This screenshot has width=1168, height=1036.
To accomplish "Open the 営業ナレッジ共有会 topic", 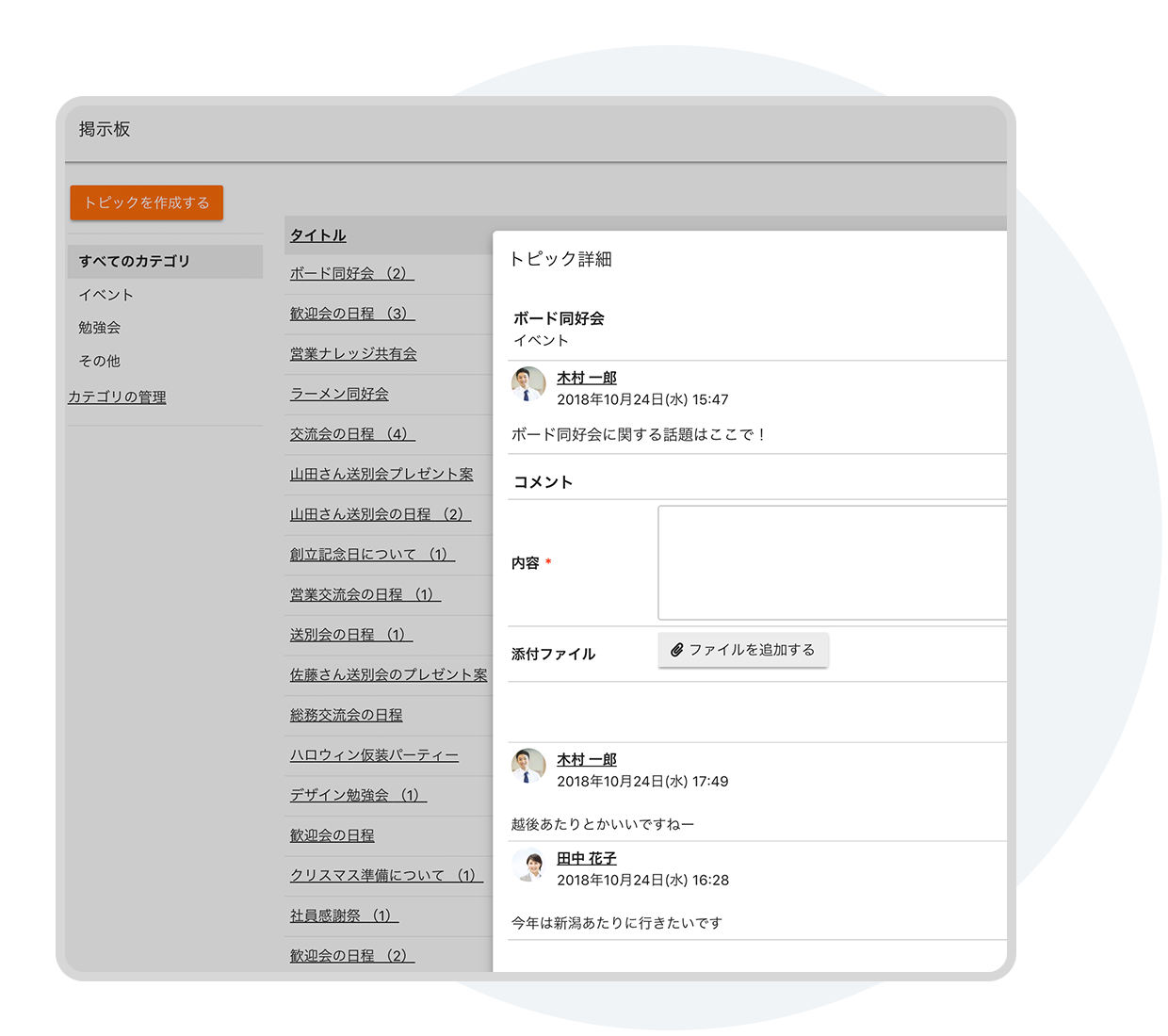I will pyautogui.click(x=352, y=354).
